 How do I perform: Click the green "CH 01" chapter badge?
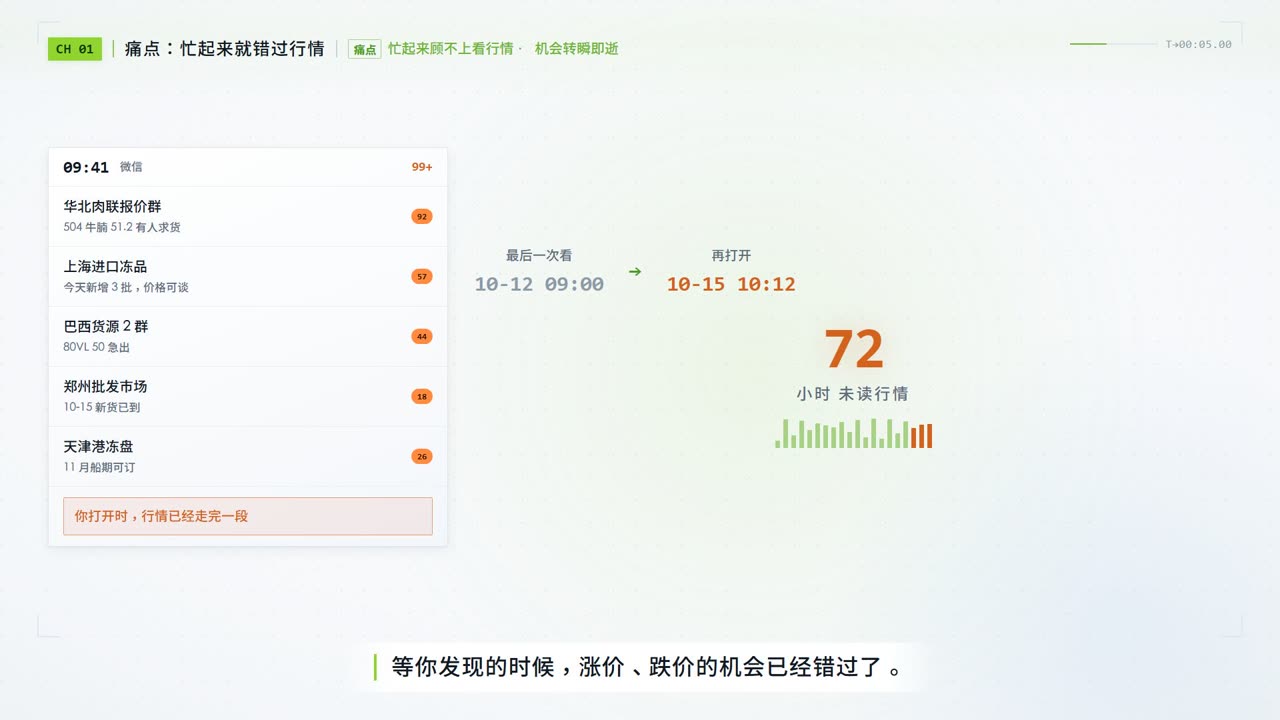75,49
